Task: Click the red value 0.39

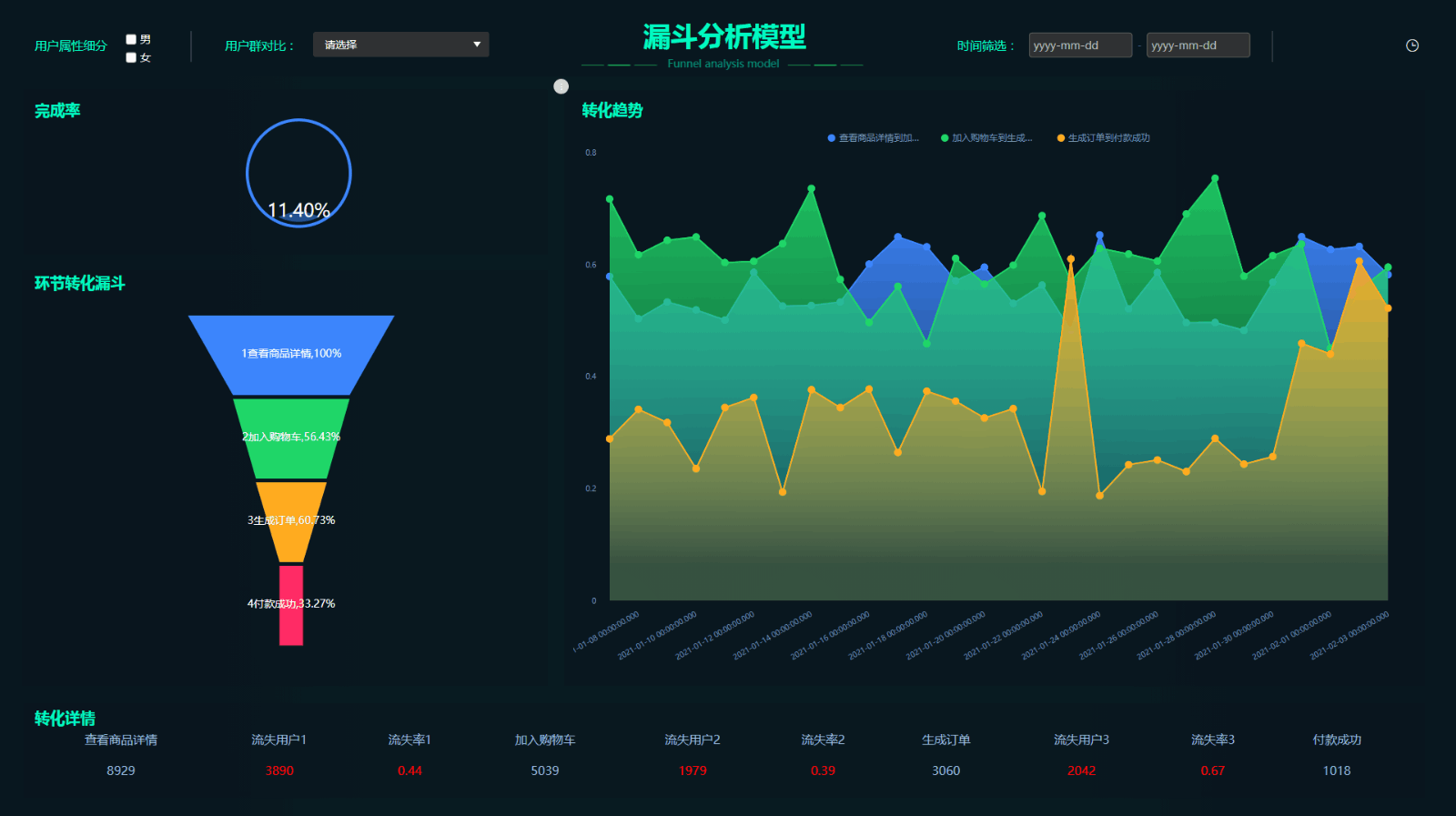Action: click(824, 771)
